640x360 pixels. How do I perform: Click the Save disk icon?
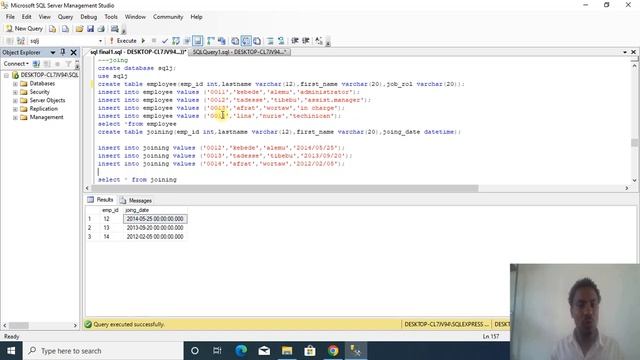pyautogui.click(x=90, y=29)
